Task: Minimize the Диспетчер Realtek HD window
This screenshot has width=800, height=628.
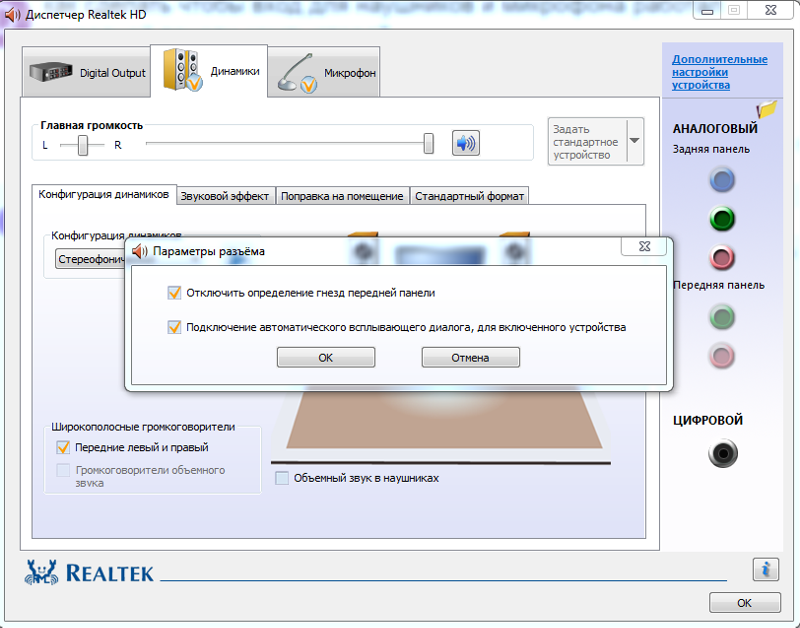Action: pos(707,11)
